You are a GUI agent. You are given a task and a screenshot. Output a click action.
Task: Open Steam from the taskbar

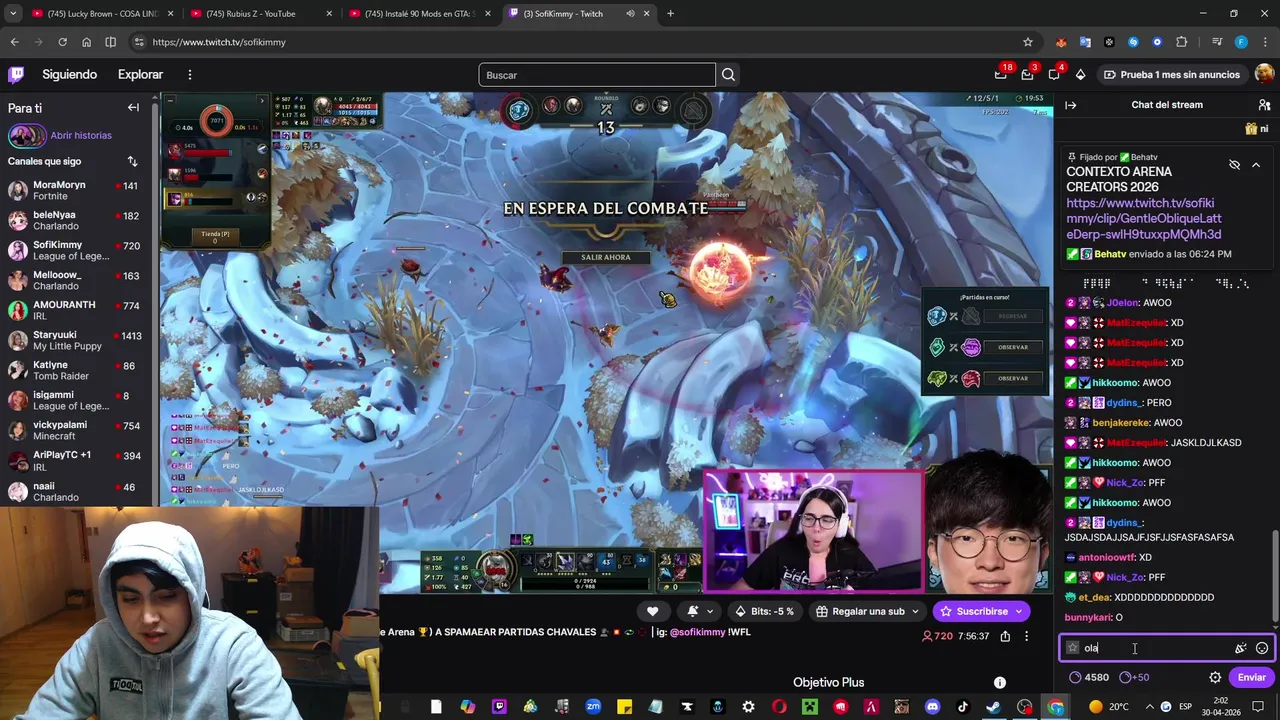(994, 707)
